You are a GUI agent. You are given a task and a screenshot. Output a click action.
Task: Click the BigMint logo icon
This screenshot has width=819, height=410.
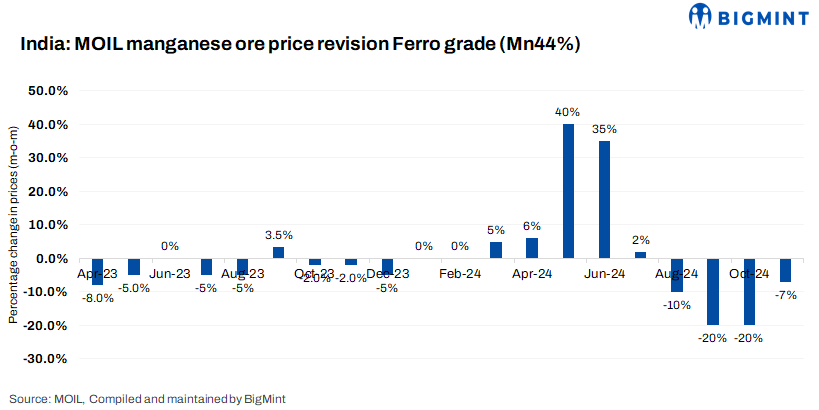[701, 16]
